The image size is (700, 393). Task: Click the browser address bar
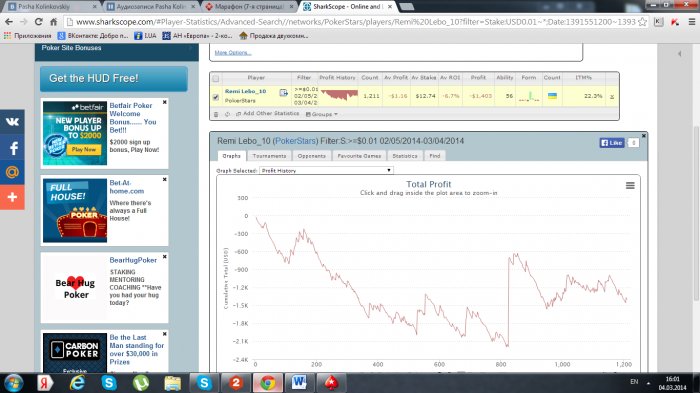click(355, 22)
